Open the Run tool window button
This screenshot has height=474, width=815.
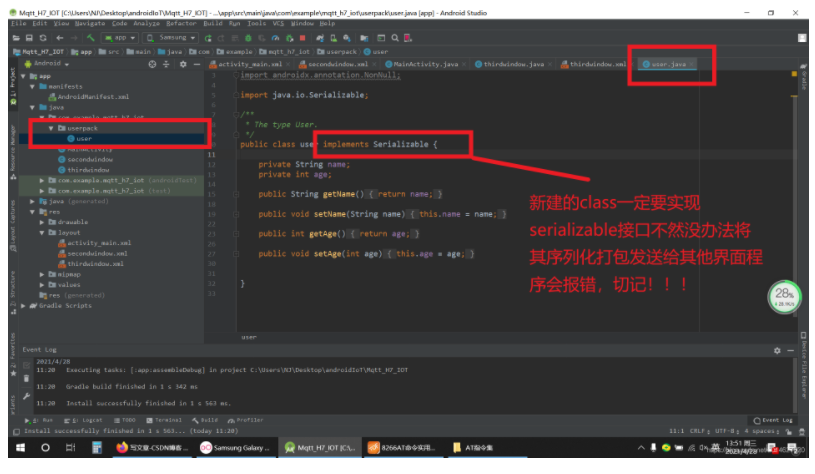39,420
